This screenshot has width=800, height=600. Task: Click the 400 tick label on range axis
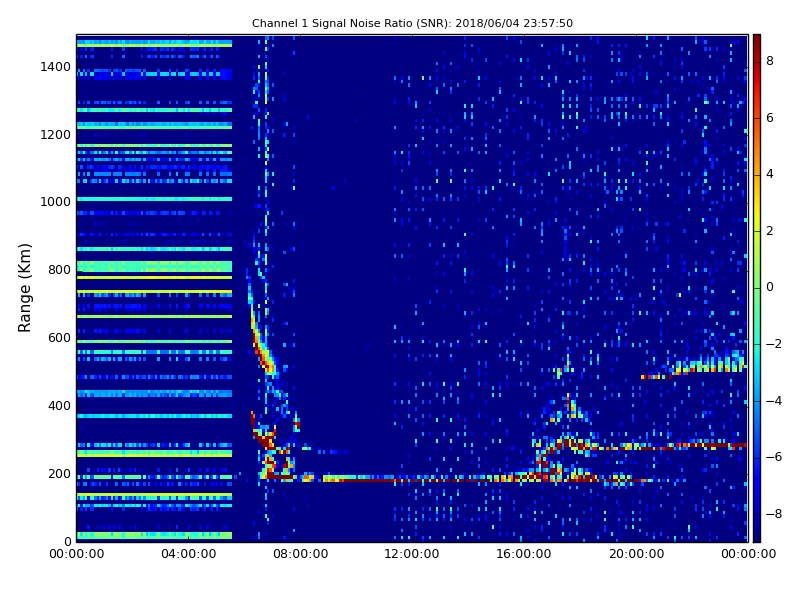[60, 406]
